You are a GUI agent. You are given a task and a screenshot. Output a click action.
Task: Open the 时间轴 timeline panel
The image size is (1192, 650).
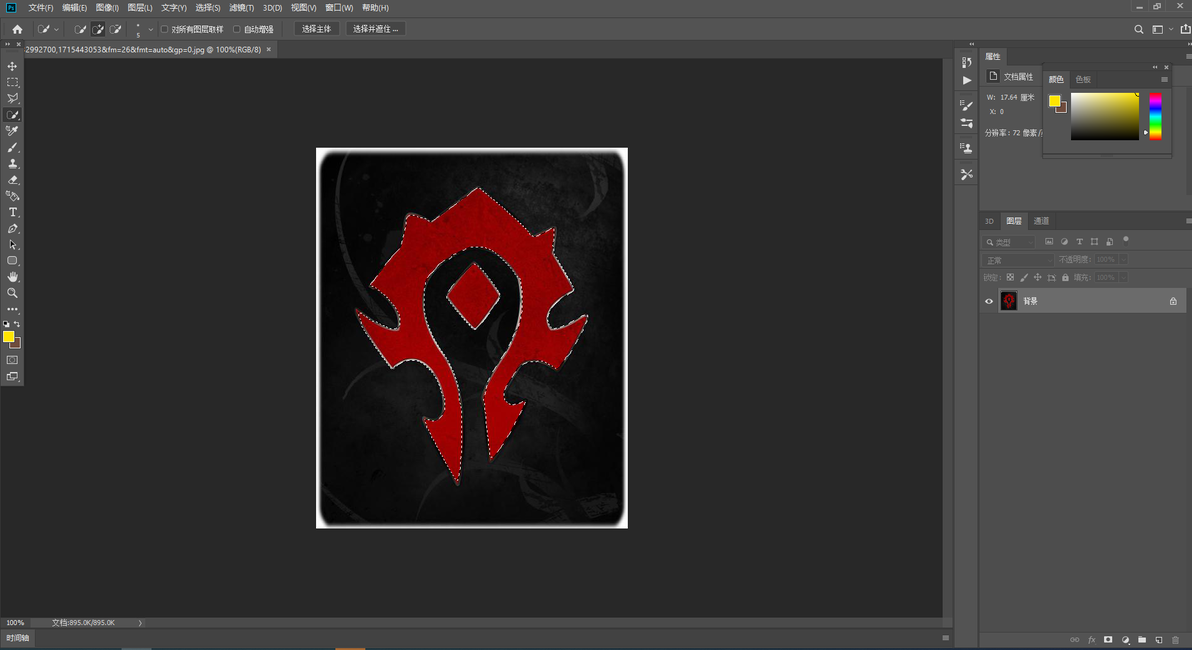point(17,638)
